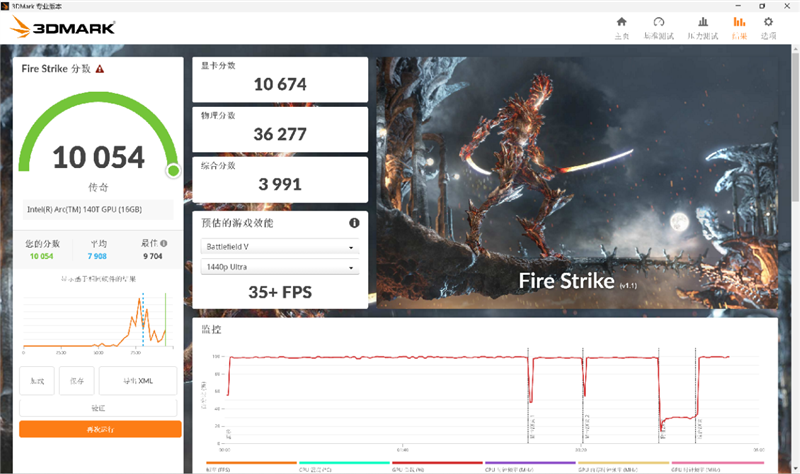The height and width of the screenshot is (474, 800).
Task: Click the red warning triangle beside Fire Strike score
Action: click(100, 69)
